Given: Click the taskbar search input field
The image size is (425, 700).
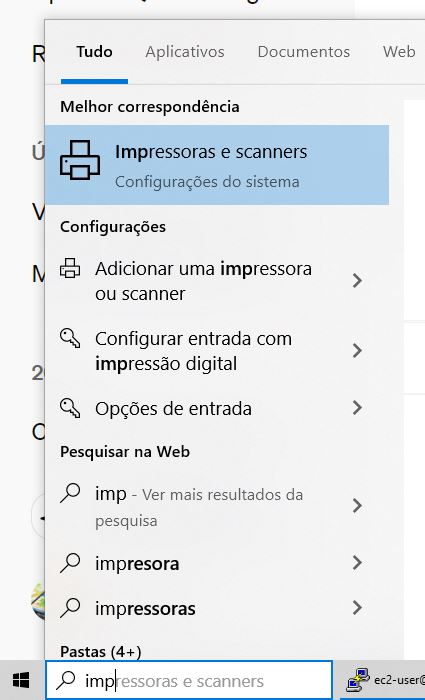Looking at the screenshot, I should tap(189, 680).
